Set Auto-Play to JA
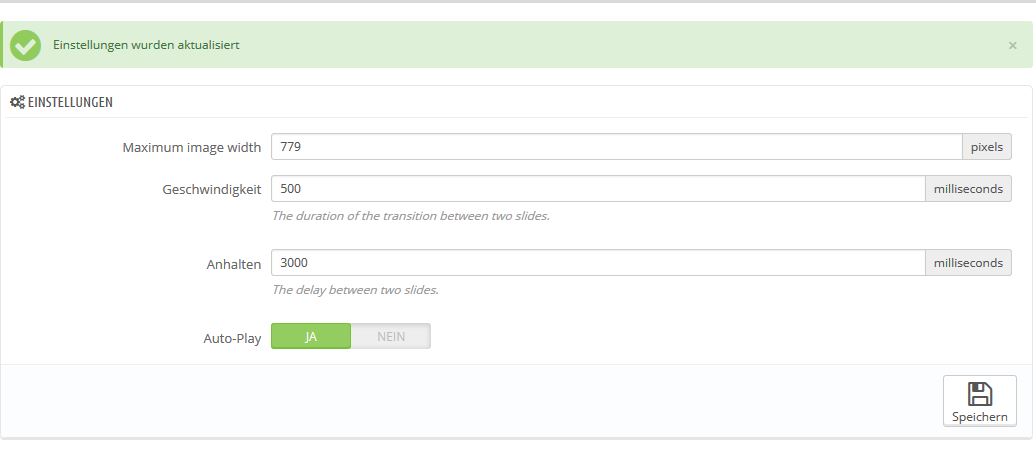1036x449 pixels. (x=311, y=337)
